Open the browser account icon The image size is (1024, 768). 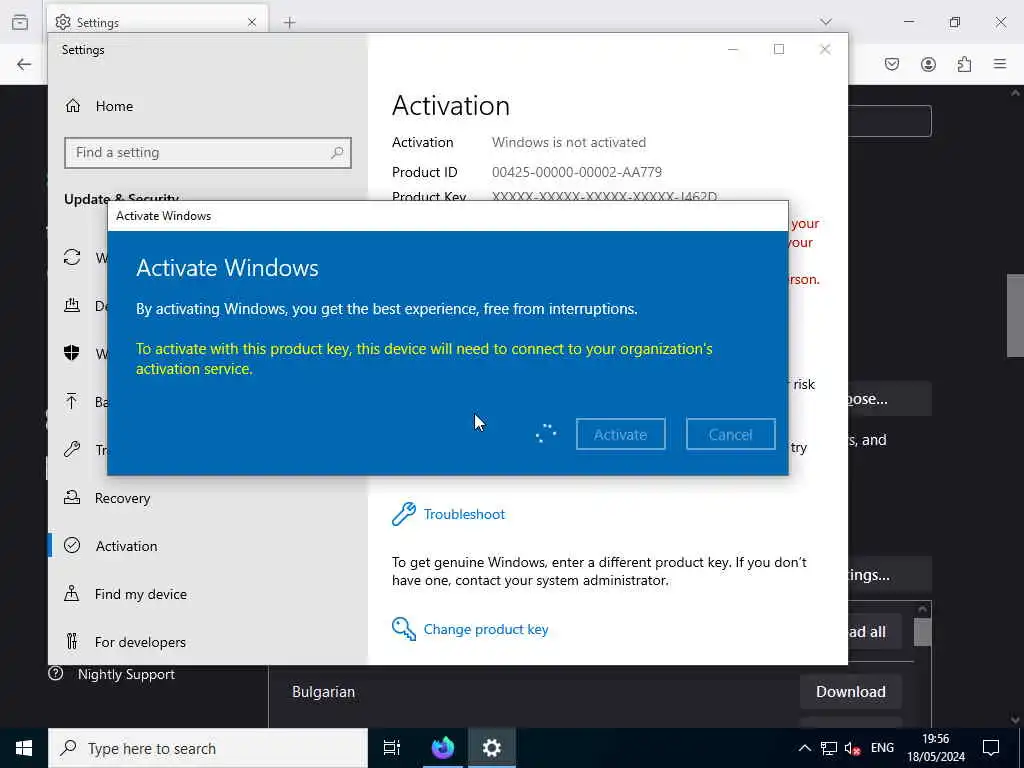[x=928, y=64]
